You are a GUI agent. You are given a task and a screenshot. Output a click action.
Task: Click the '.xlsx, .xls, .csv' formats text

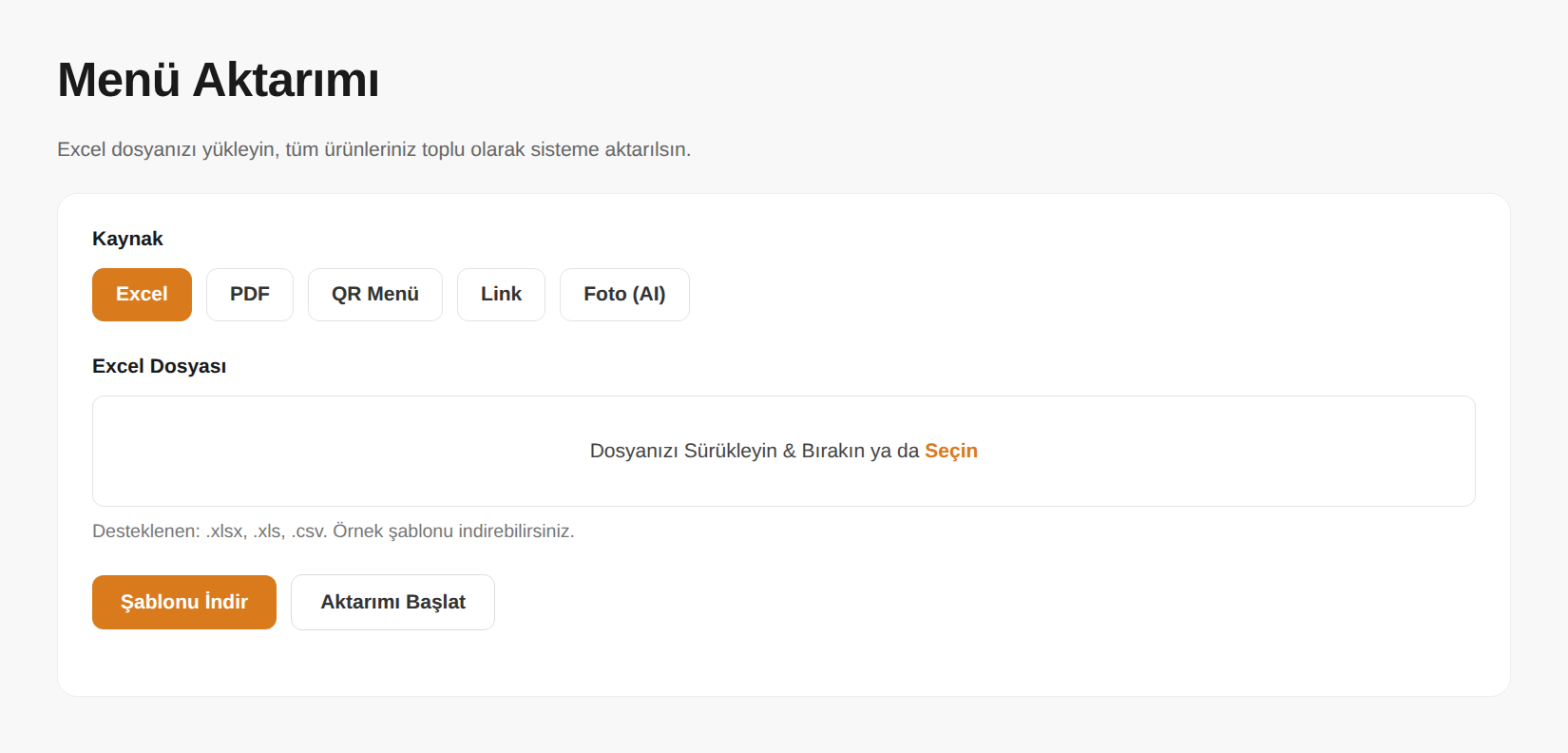tap(266, 531)
